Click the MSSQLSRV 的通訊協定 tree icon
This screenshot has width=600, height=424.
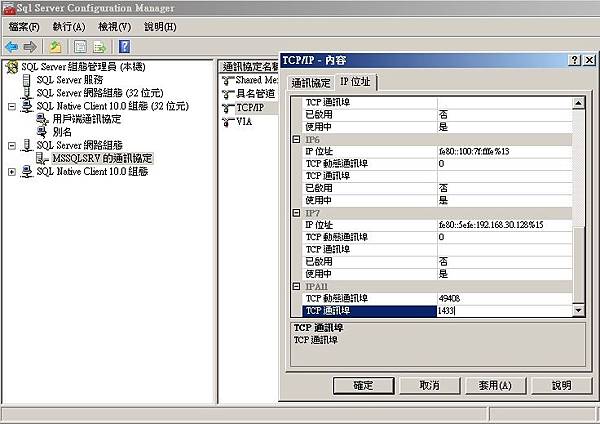point(42,158)
